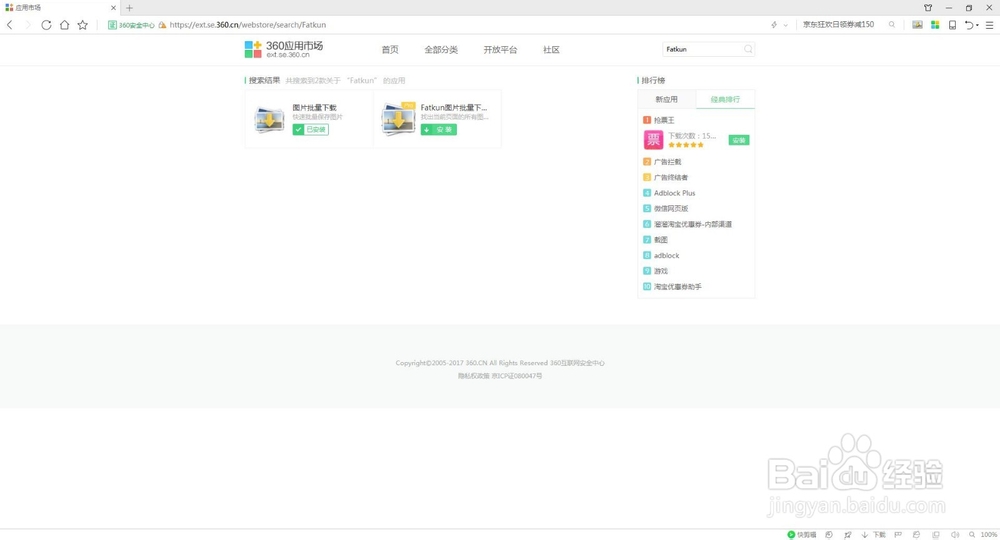Screen dimensions: 1000x540
Task: Open a new tab with the plus button
Action: (129, 8)
